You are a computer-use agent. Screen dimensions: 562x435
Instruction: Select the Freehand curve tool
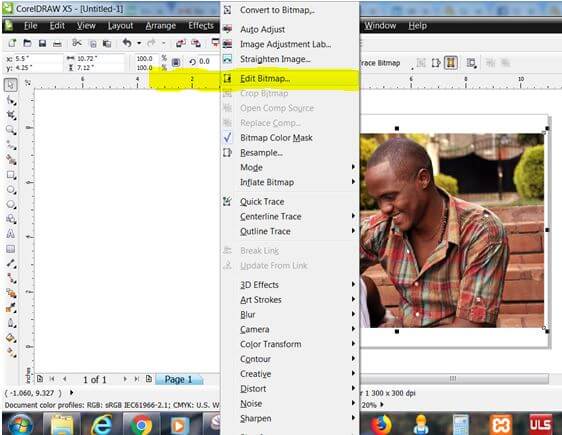tap(11, 145)
